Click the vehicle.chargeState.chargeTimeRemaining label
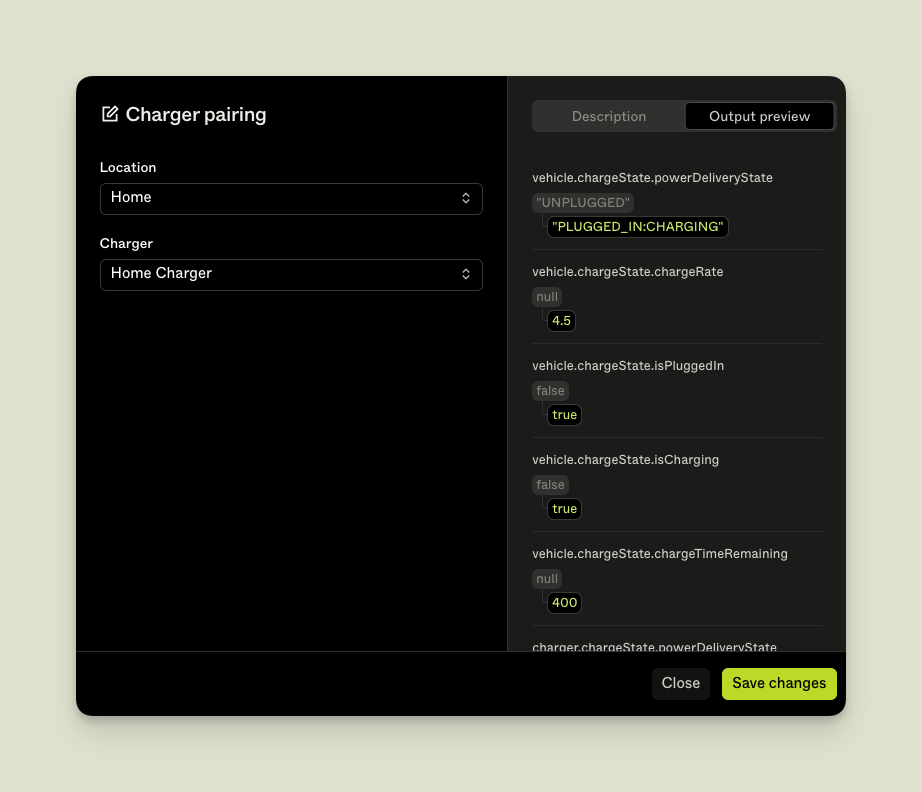Viewport: 922px width, 792px height. 659,553
